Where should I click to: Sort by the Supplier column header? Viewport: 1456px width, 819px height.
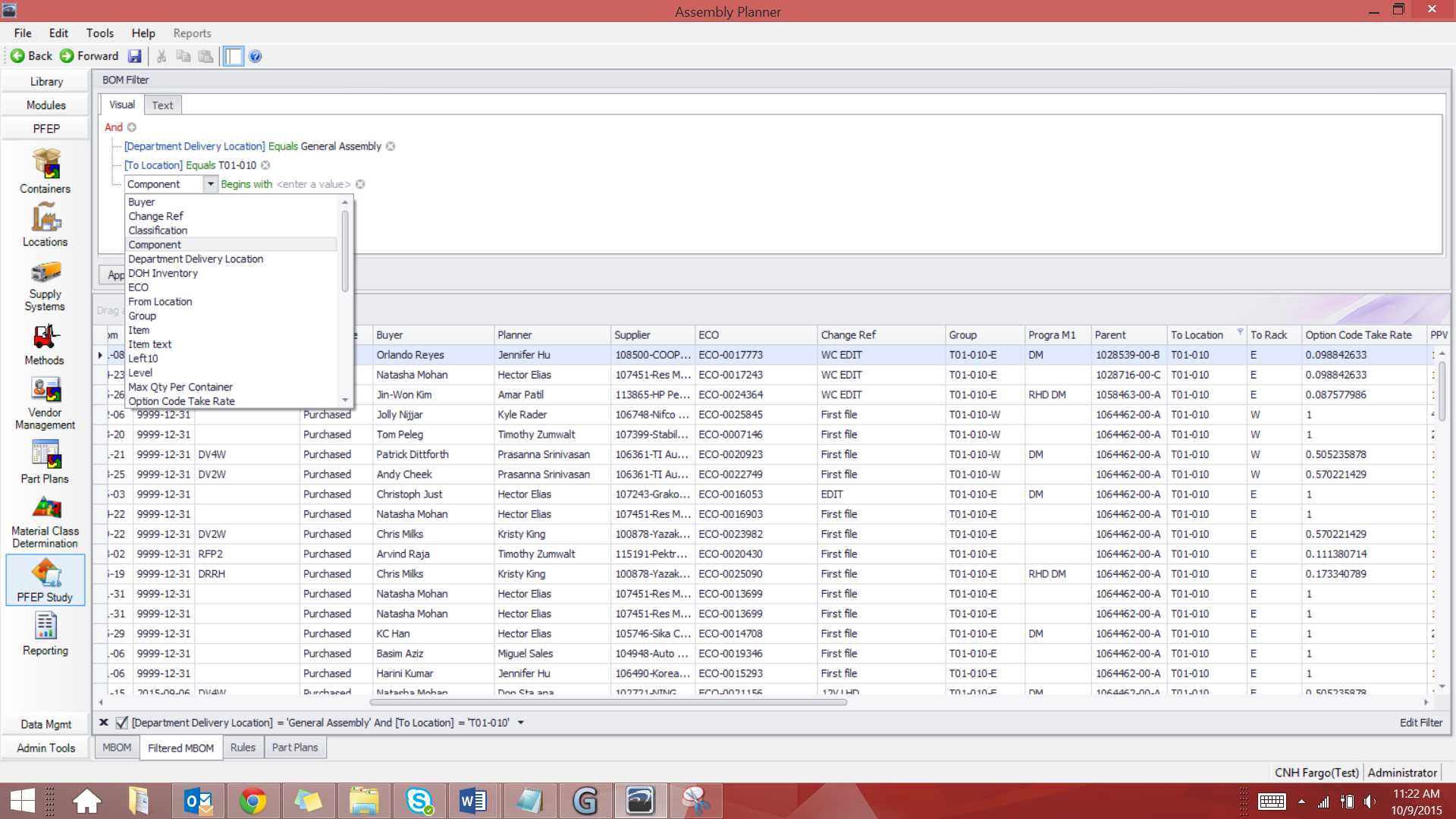click(653, 334)
